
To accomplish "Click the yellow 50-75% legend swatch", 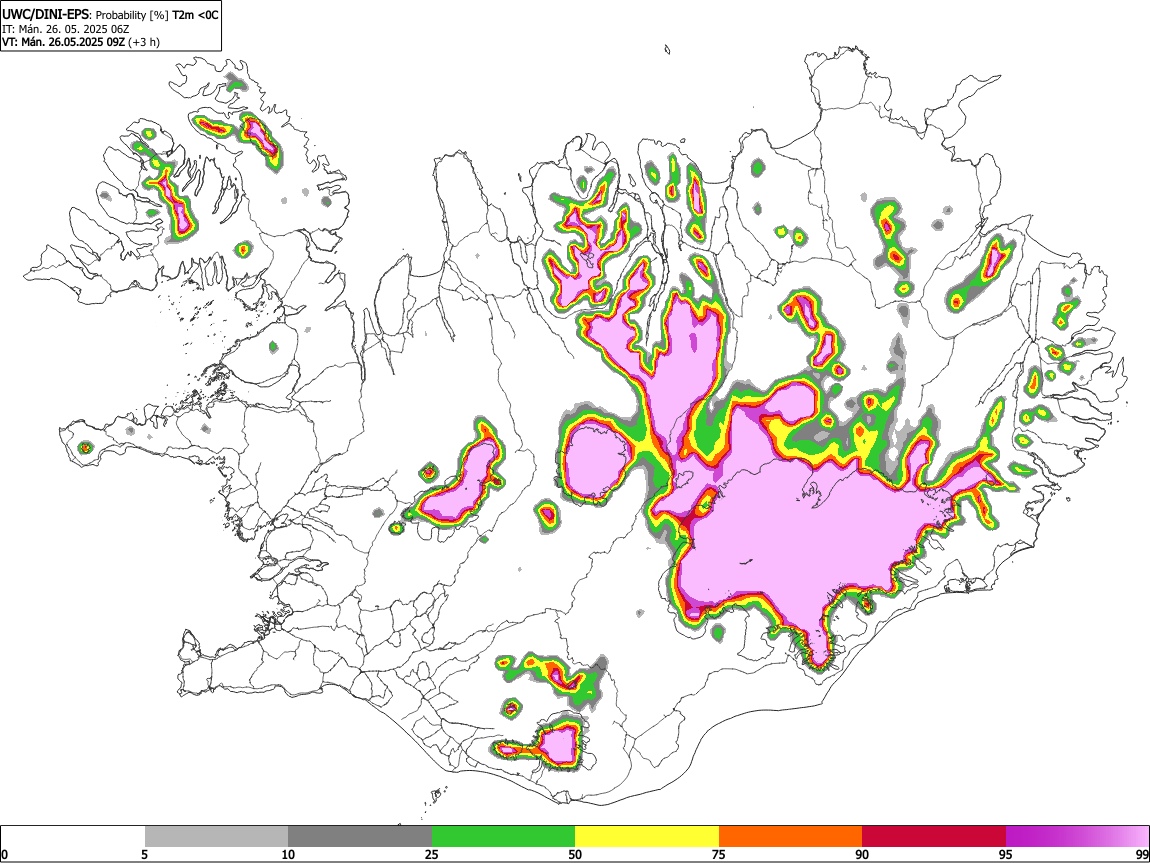I will pyautogui.click(x=647, y=836).
